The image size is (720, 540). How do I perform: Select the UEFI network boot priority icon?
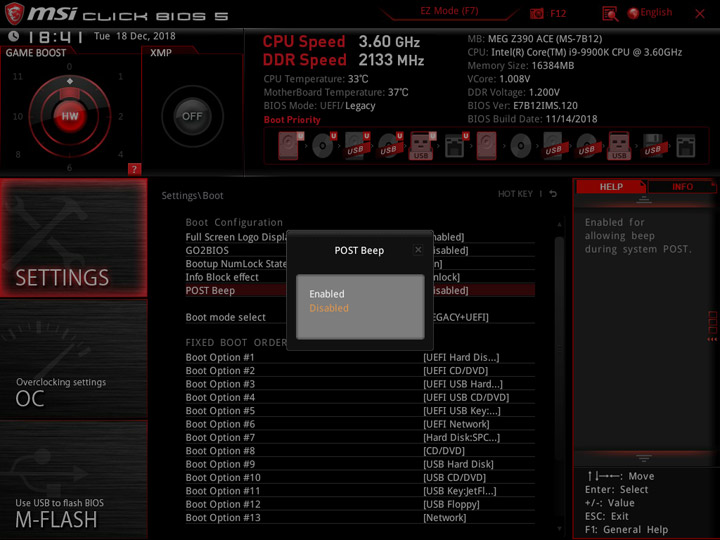pos(456,146)
